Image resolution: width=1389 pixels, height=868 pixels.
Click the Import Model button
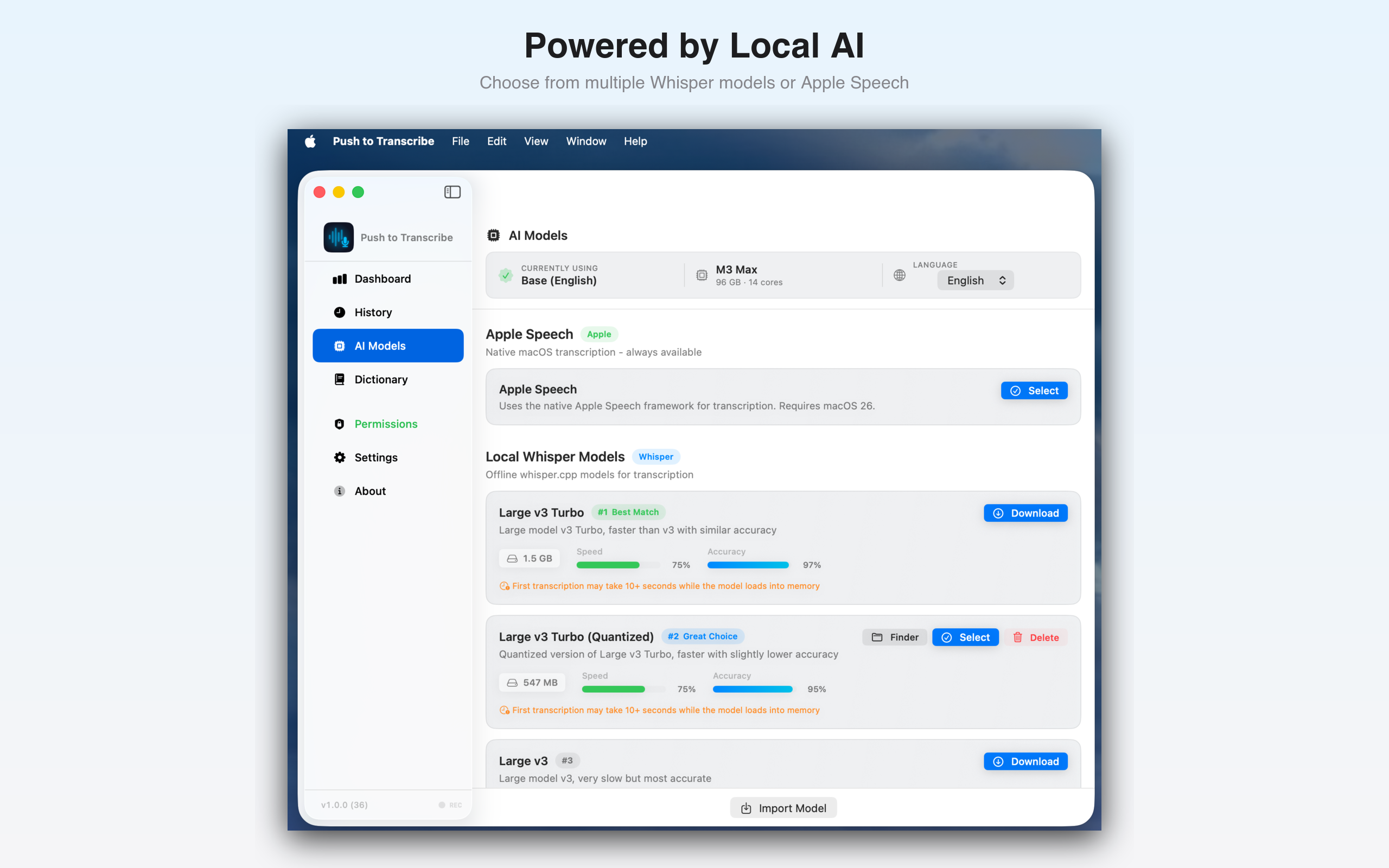click(x=783, y=807)
